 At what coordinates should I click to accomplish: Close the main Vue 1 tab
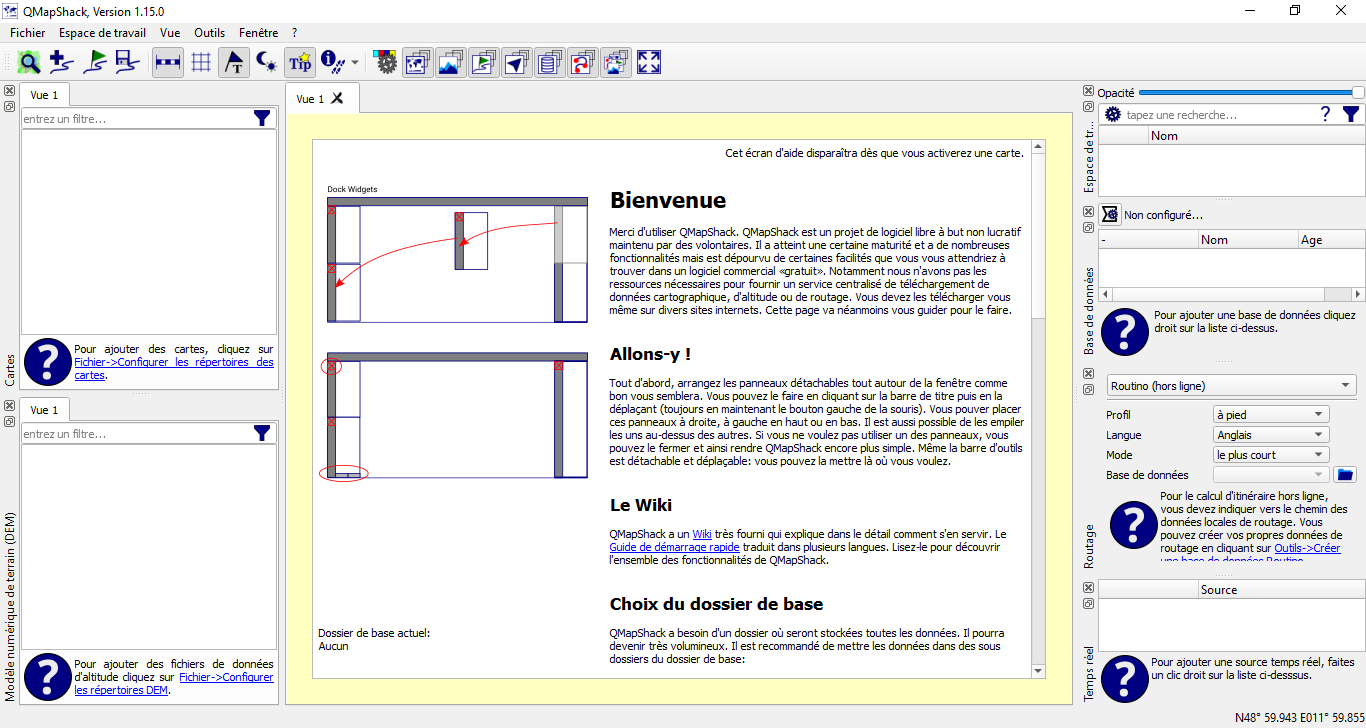338,98
